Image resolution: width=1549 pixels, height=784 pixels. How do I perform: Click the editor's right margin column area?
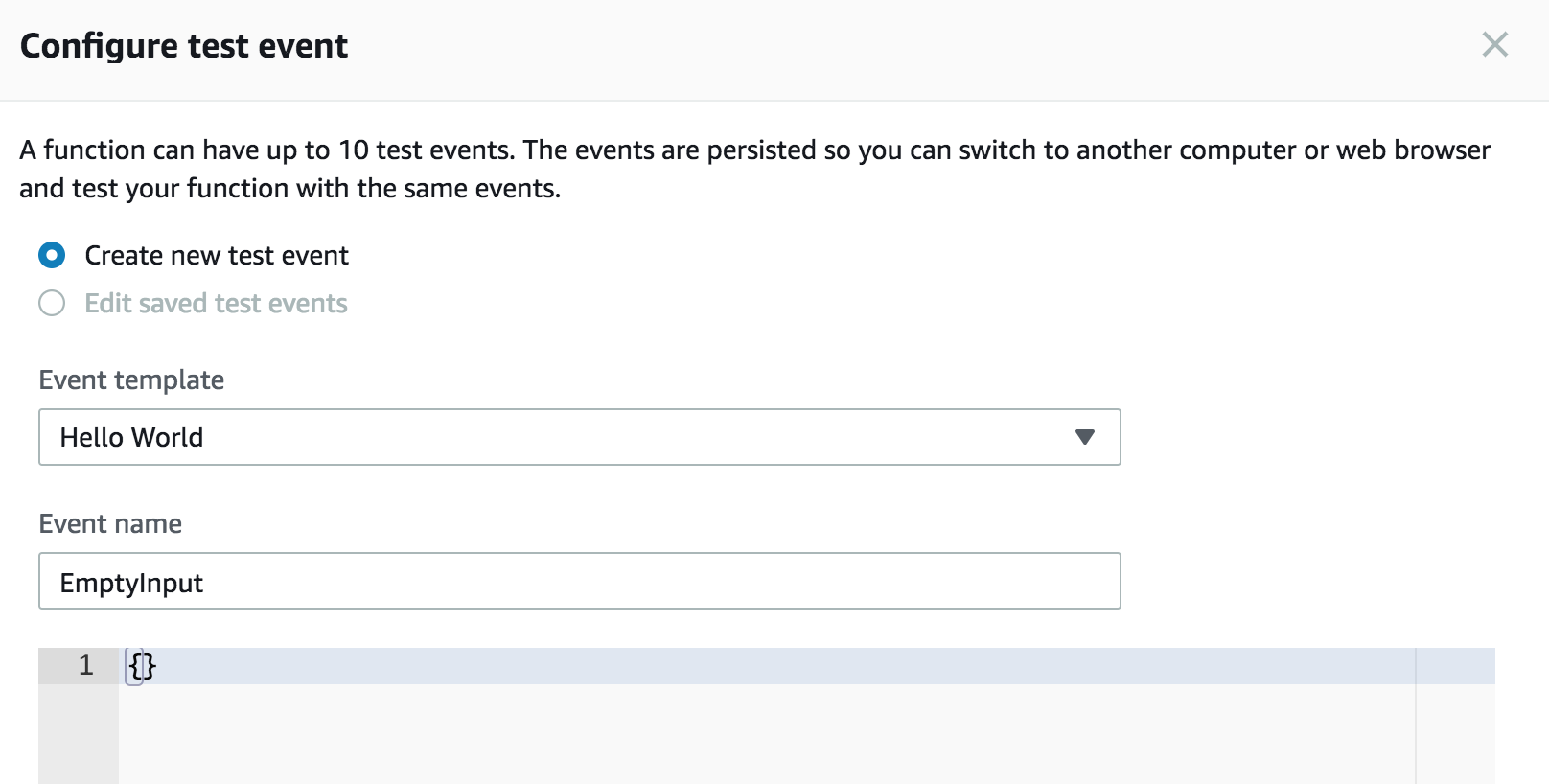[1455, 716]
